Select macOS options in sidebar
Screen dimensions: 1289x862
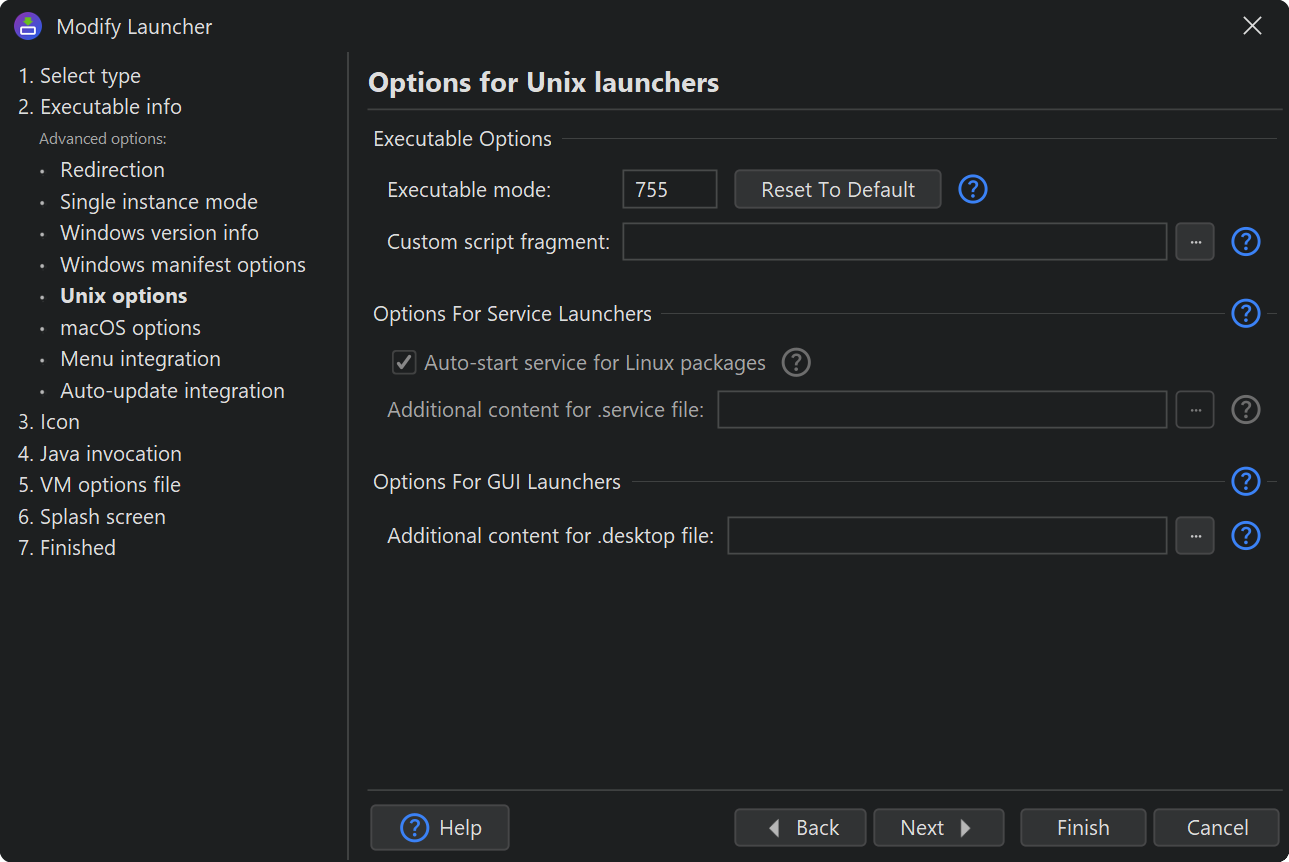coord(130,328)
